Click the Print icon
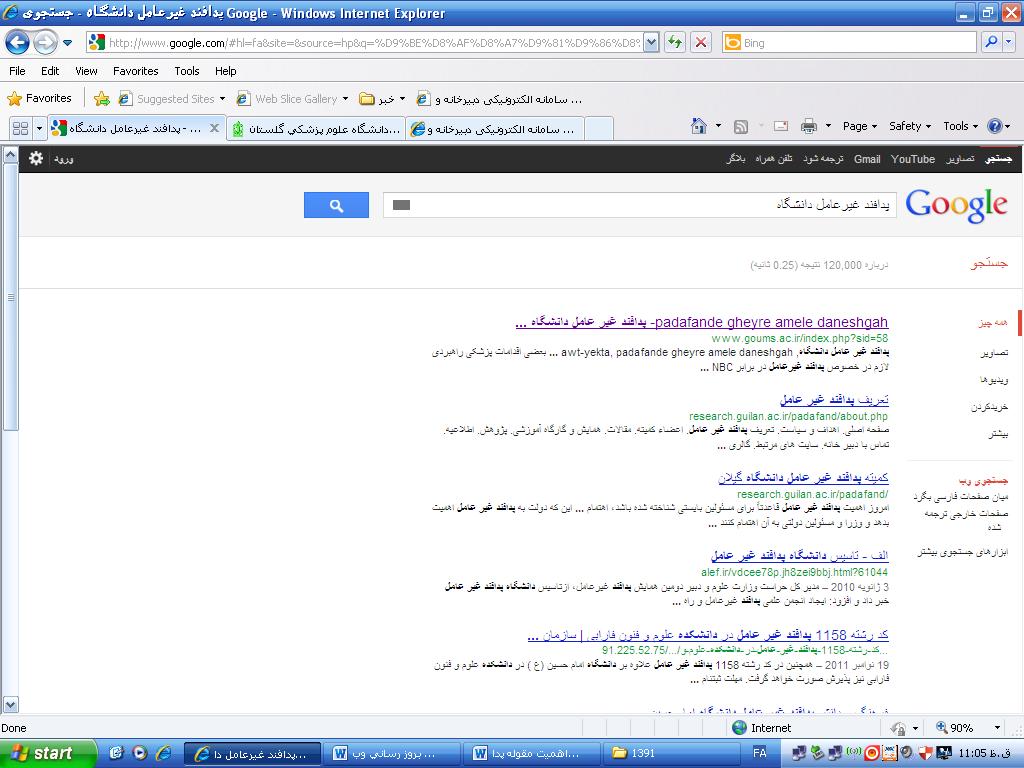The image size is (1024, 768). (808, 126)
